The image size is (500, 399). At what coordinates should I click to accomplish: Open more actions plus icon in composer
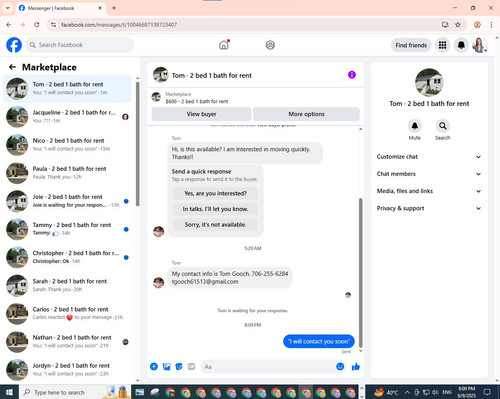[154, 367]
